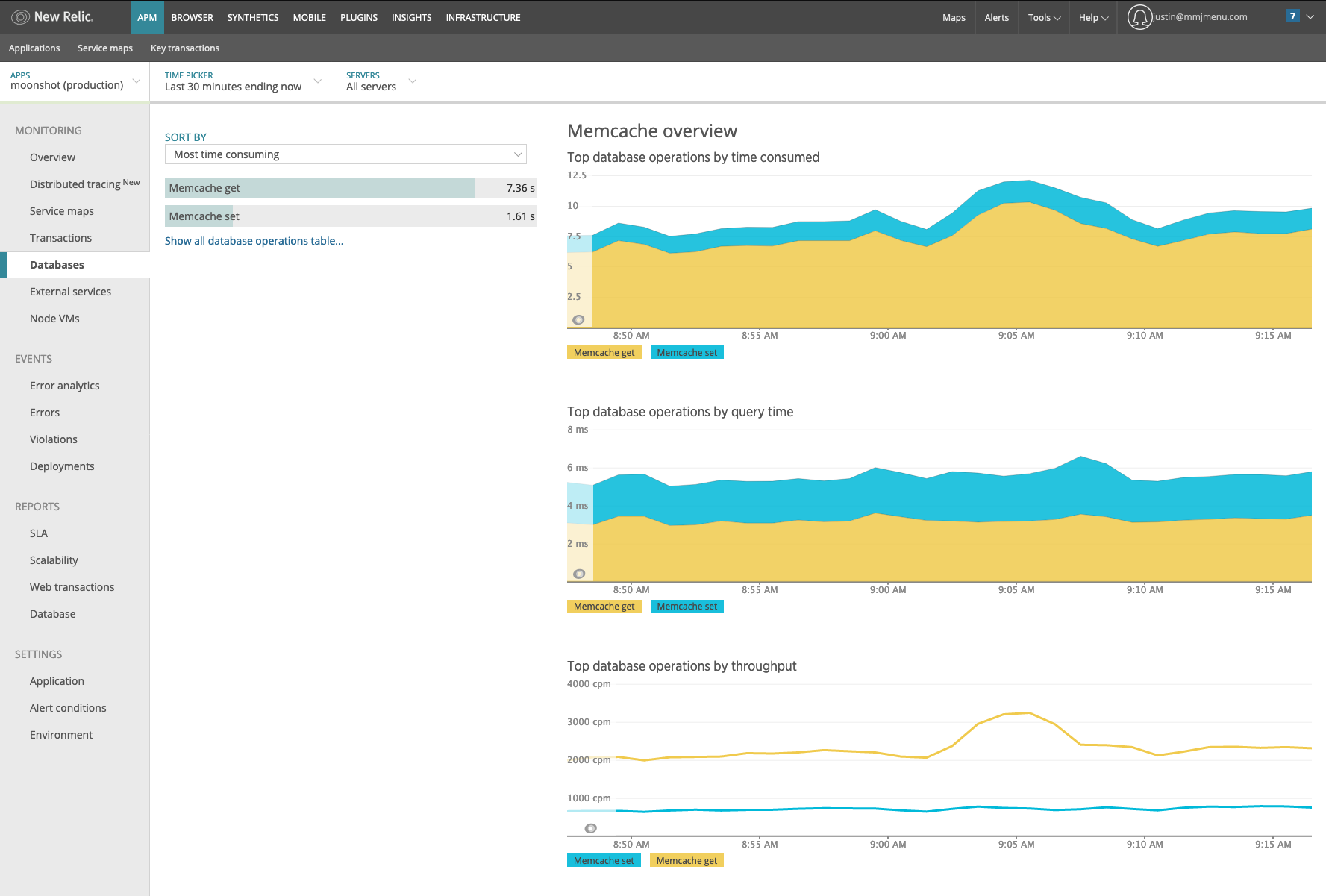Click 7.36 s value for Memcache get
The height and width of the screenshot is (896, 1326).
520,188
